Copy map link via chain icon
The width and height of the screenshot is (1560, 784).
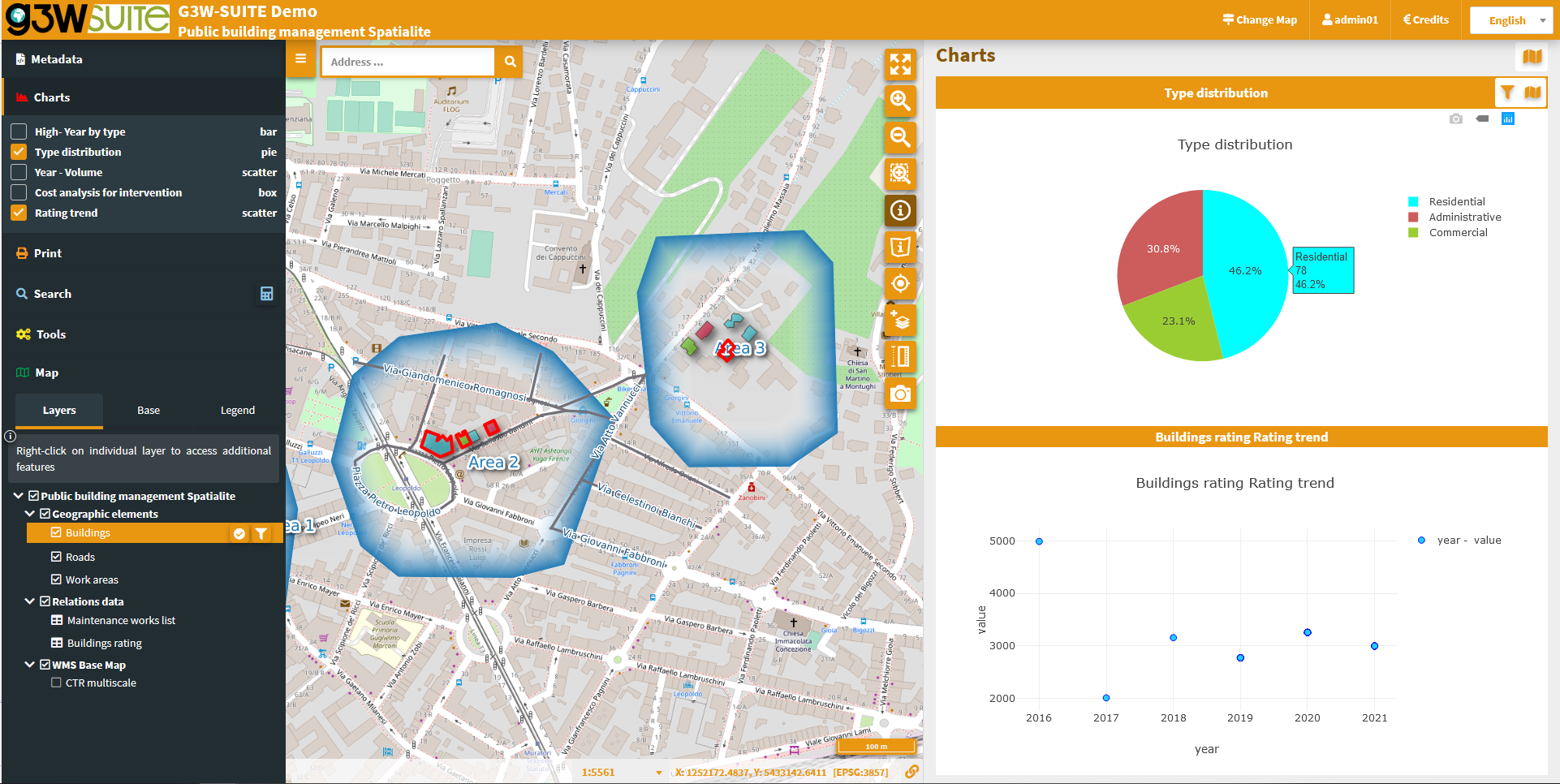click(911, 772)
